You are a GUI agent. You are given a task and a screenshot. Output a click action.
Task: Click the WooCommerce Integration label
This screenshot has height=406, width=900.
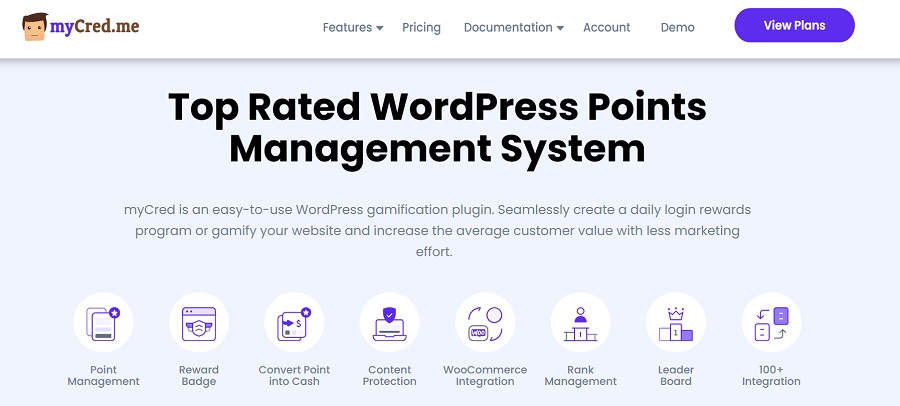485,376
